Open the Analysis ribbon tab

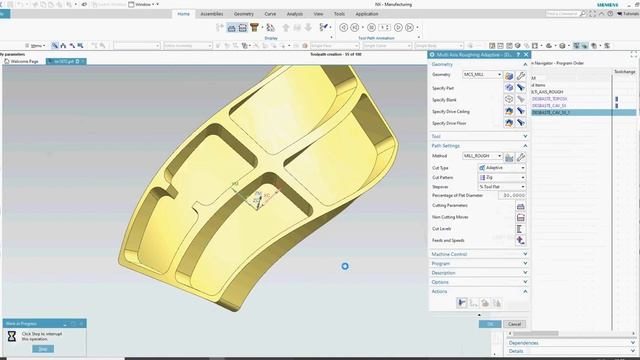click(x=295, y=14)
